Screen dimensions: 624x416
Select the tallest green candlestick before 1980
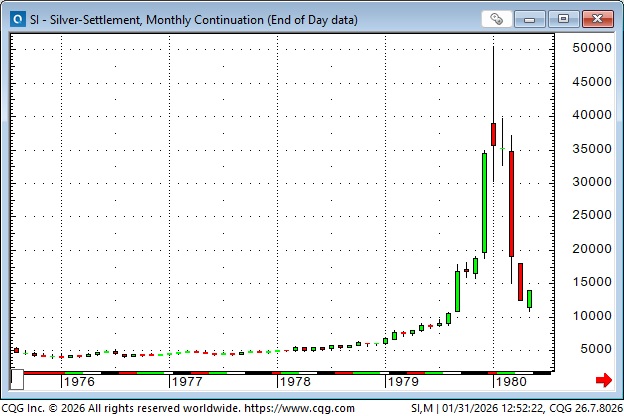coord(484,203)
